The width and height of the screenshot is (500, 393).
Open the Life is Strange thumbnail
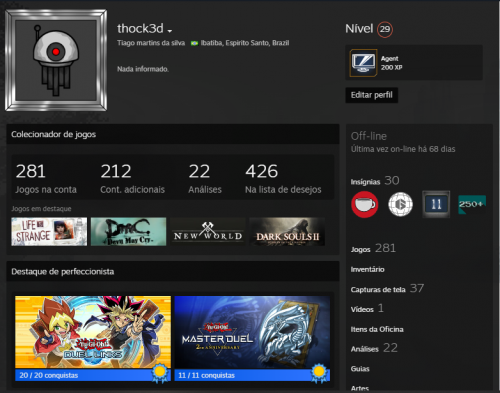[49, 232]
